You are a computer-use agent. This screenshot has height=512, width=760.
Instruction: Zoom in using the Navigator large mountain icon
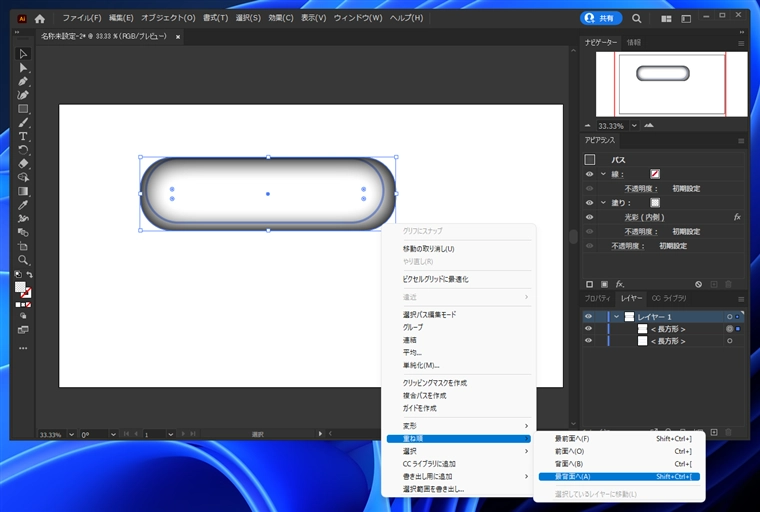[649, 126]
